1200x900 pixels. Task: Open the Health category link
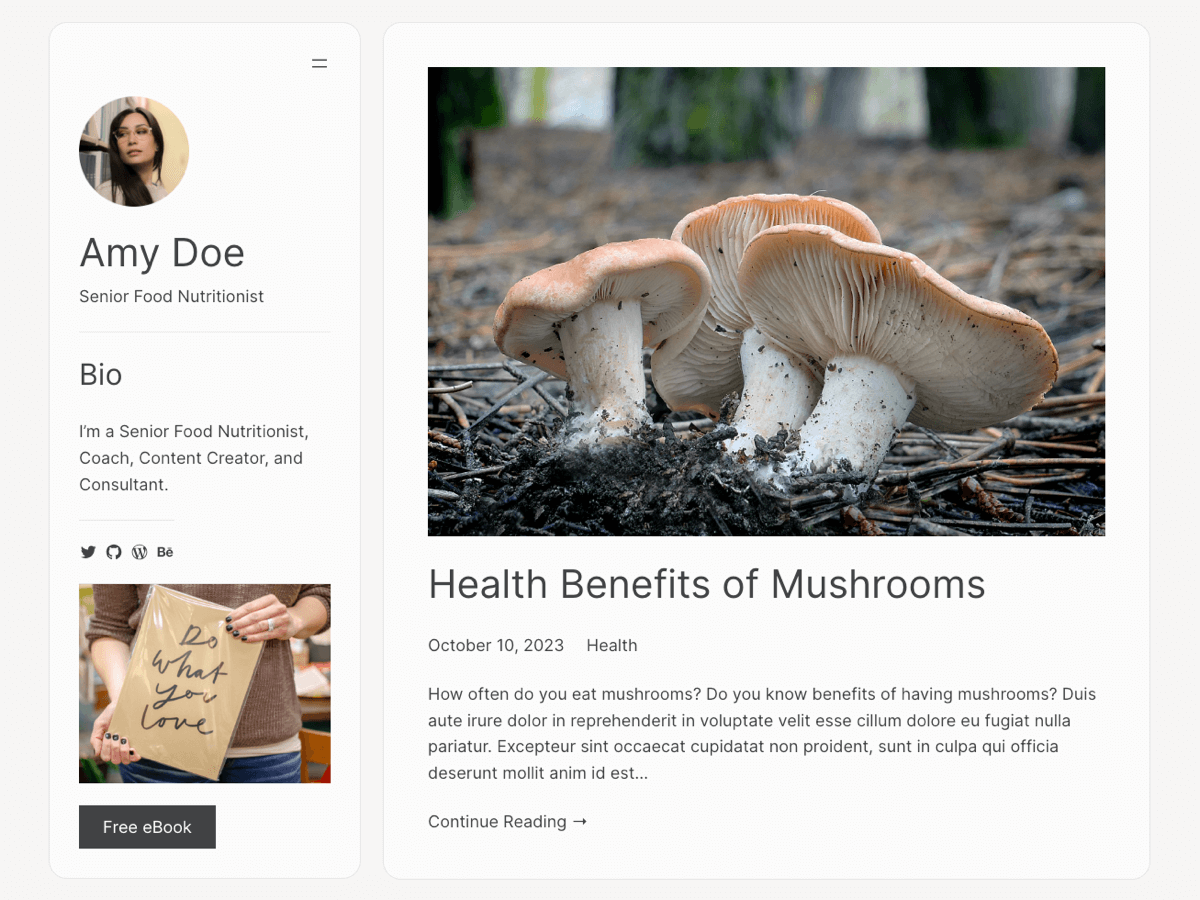(612, 645)
